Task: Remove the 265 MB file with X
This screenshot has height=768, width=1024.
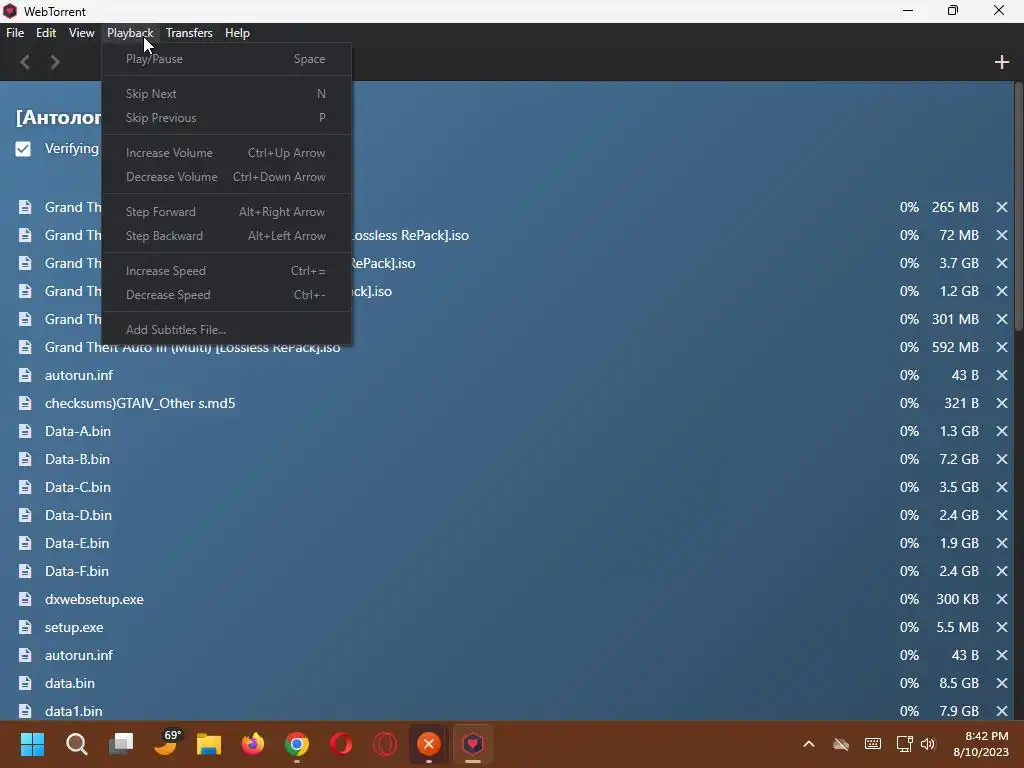Action: [1002, 207]
